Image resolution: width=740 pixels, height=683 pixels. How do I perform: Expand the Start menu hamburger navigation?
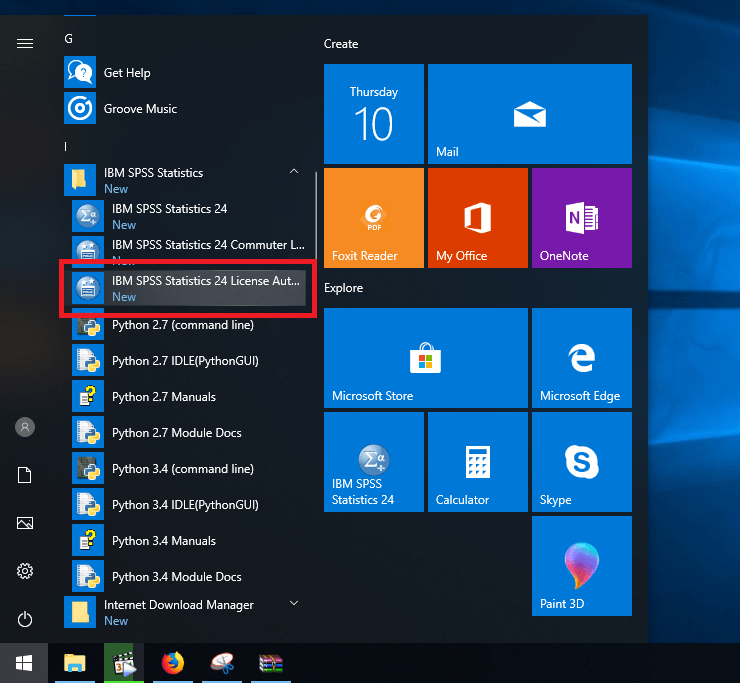pyautogui.click(x=25, y=44)
